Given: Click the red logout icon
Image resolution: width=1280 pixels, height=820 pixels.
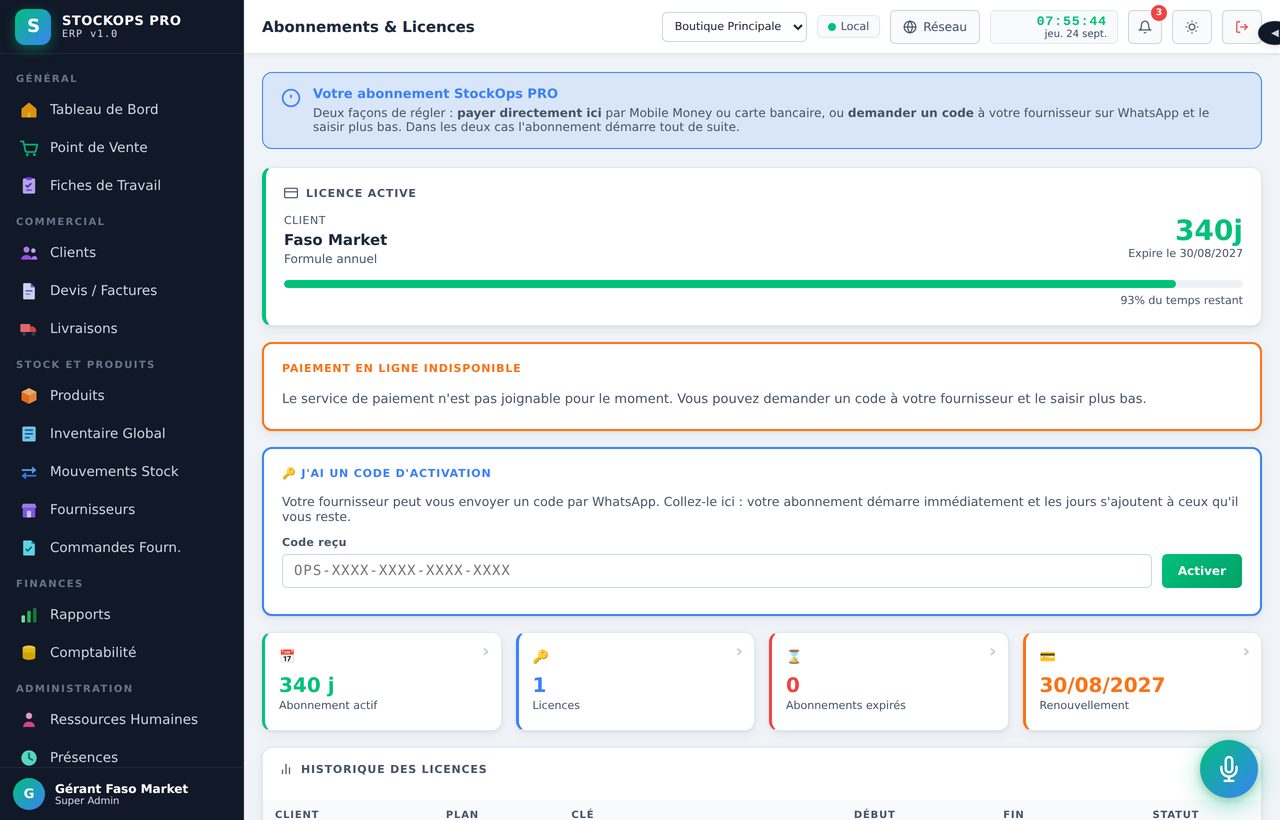Looking at the screenshot, I should (1242, 27).
